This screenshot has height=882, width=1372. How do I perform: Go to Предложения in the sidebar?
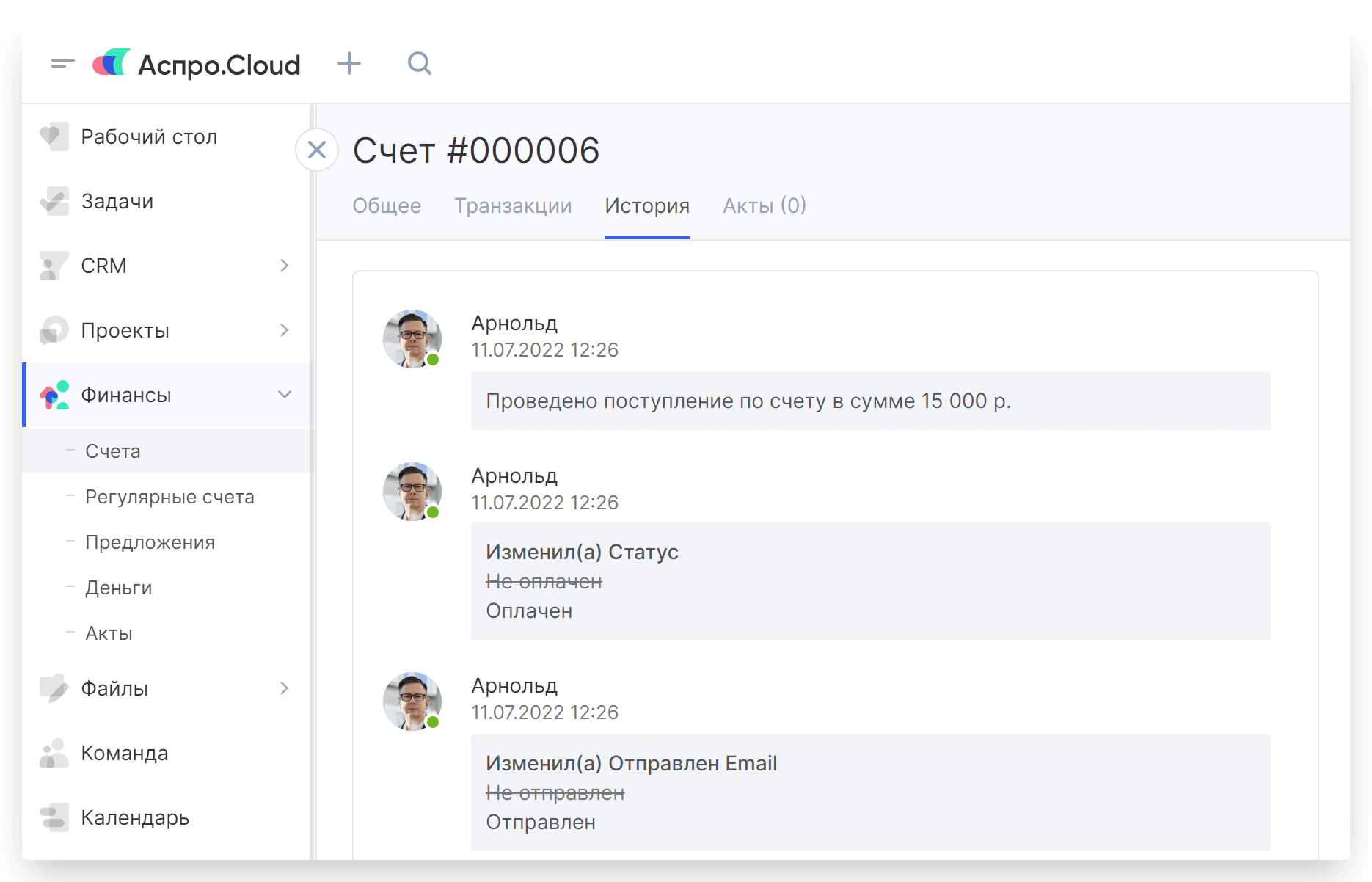[x=150, y=542]
